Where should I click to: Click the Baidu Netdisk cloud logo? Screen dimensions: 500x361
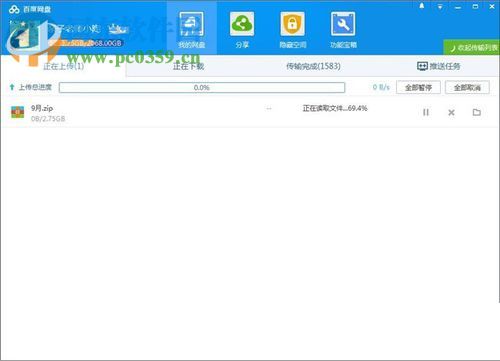click(x=14, y=9)
